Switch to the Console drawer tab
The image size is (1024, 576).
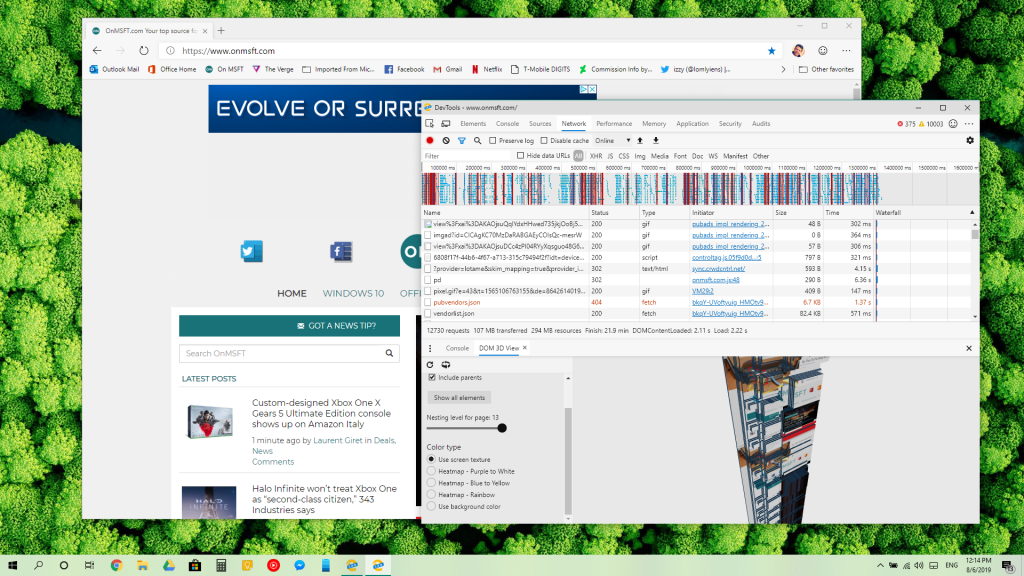point(457,348)
